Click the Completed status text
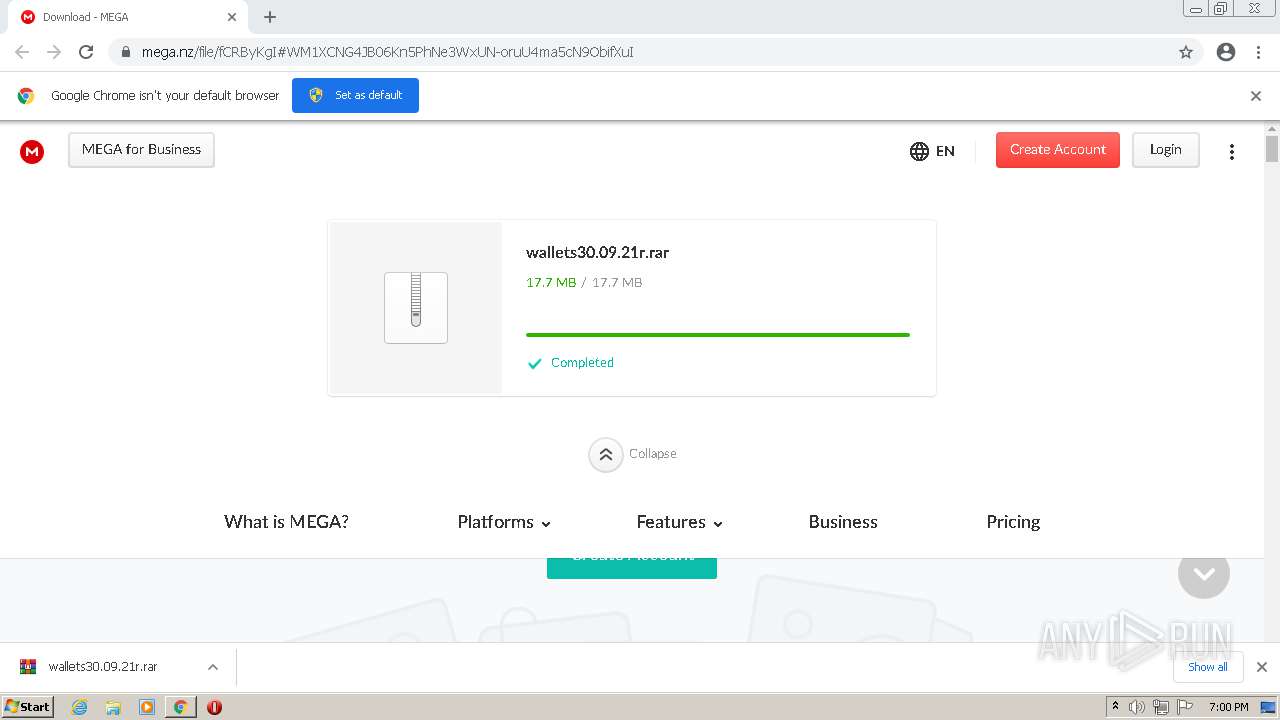This screenshot has width=1280, height=720. tap(582, 363)
